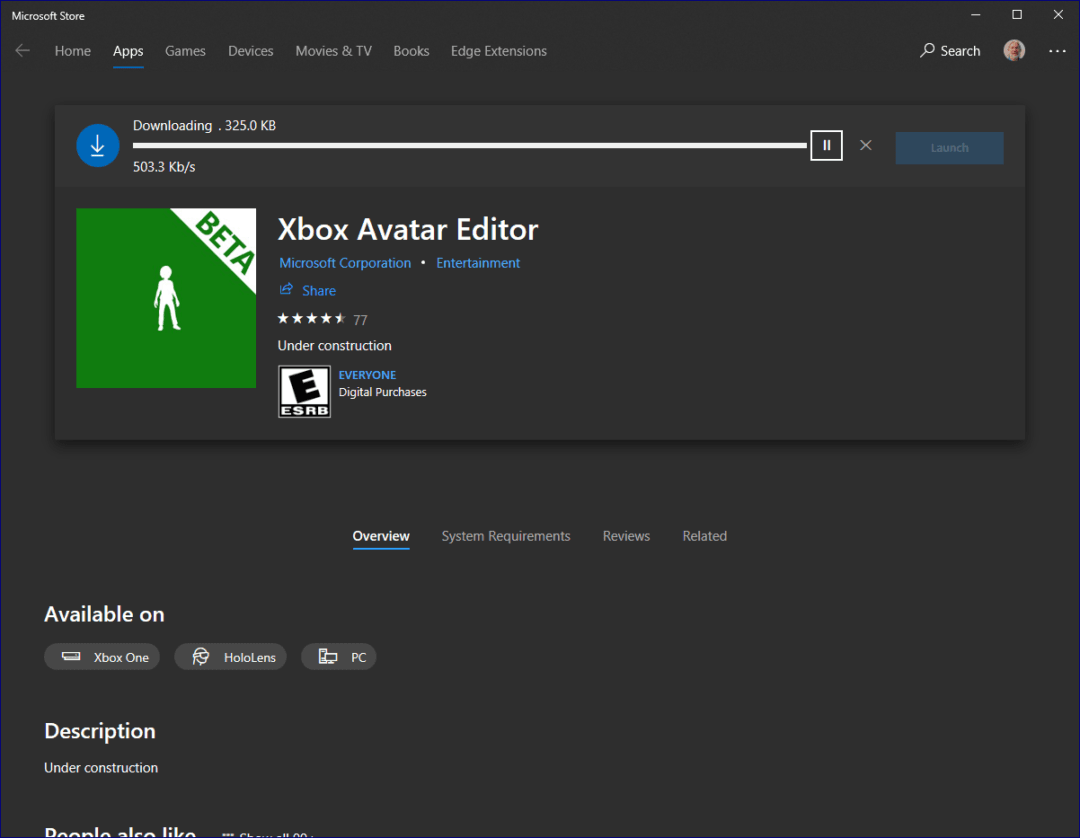The image size is (1080, 838).
Task: Click the 'Digital Purchases' text
Action: 382,392
